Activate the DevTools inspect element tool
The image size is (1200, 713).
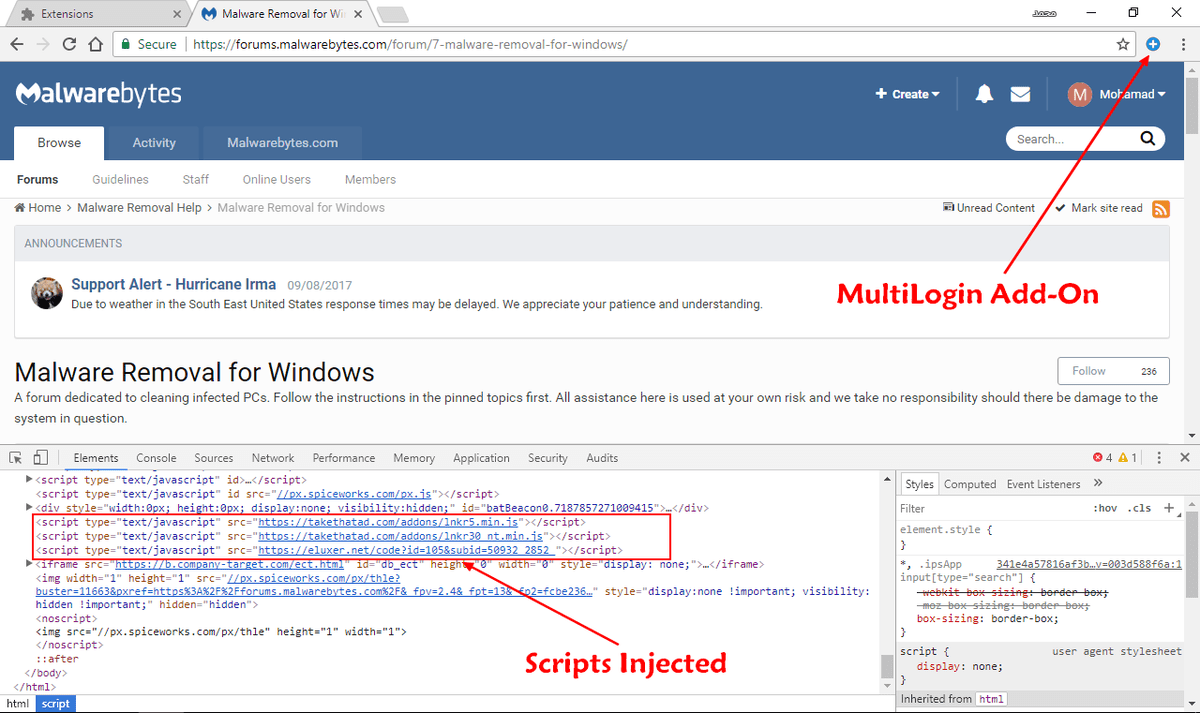click(x=16, y=458)
